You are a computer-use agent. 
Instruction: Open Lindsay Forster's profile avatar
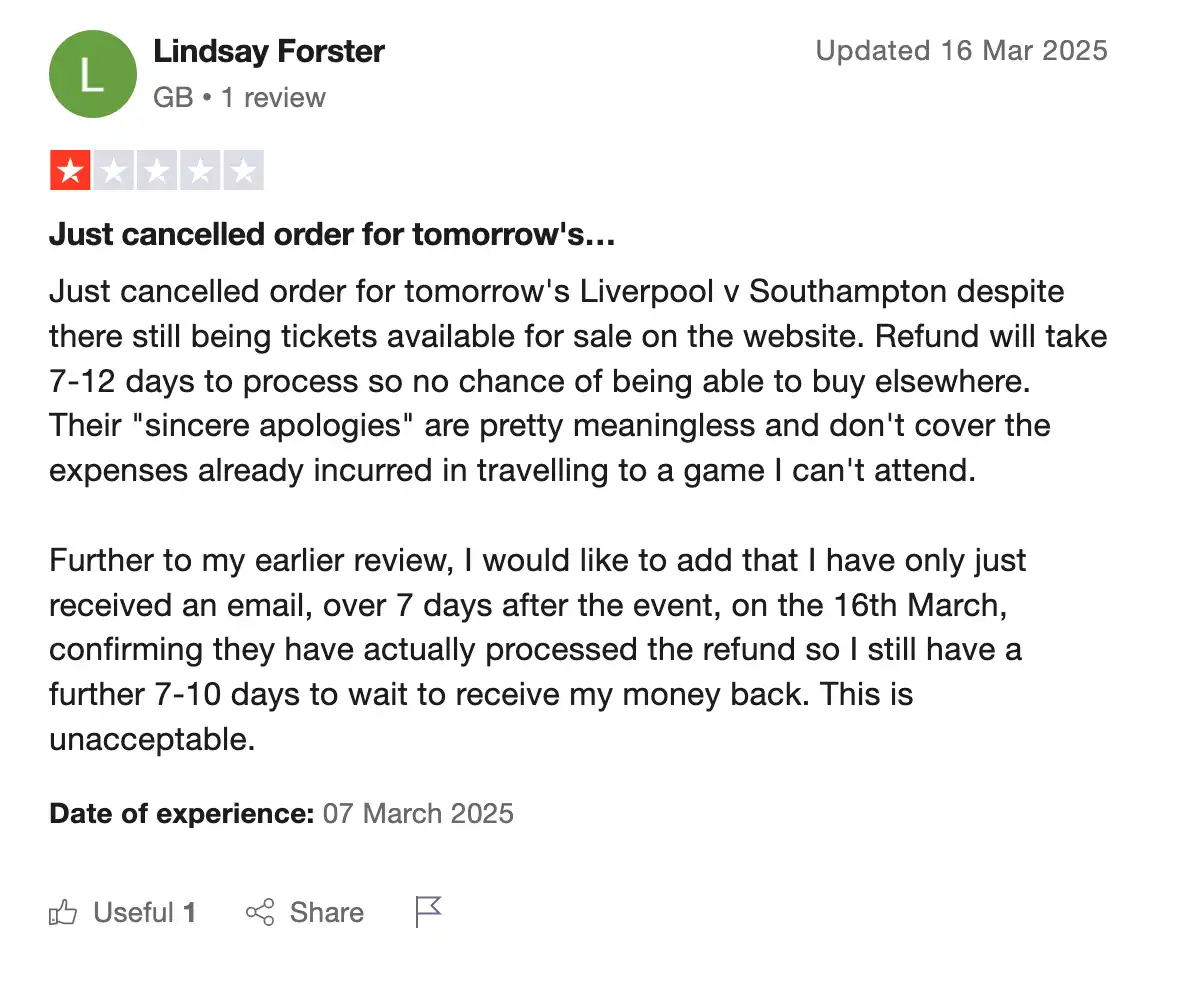point(92,74)
